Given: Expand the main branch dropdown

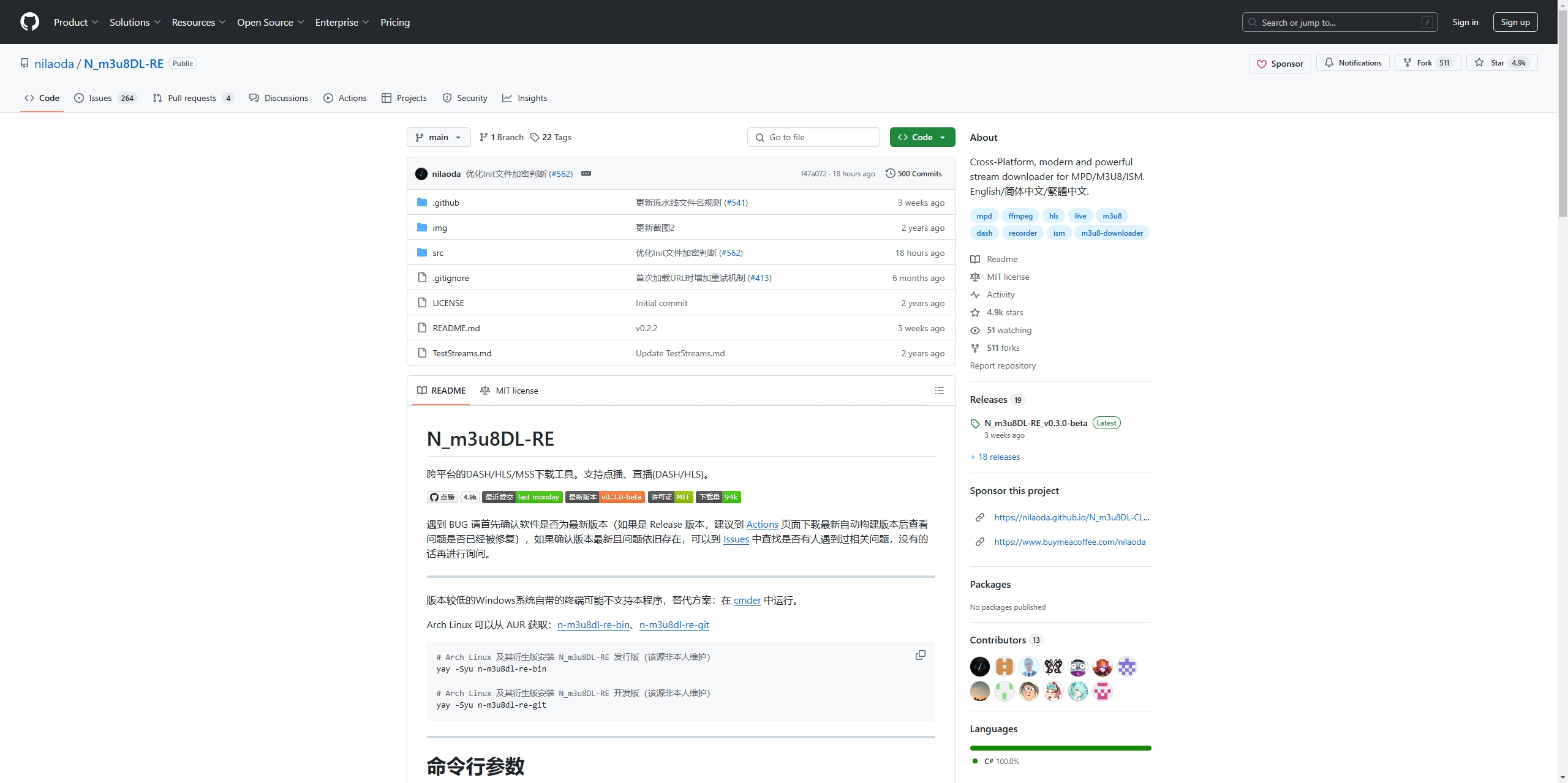Looking at the screenshot, I should point(438,137).
